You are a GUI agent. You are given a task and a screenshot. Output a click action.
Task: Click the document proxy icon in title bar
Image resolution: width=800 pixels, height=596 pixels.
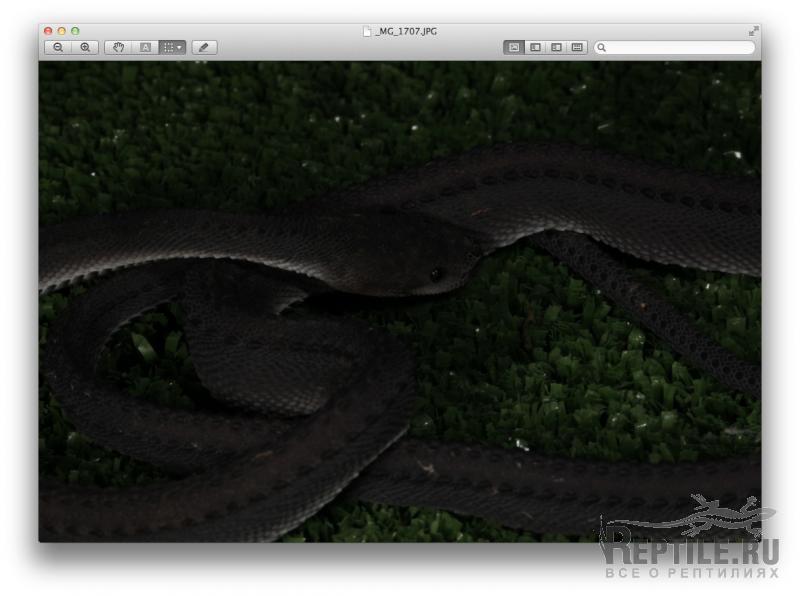point(367,32)
